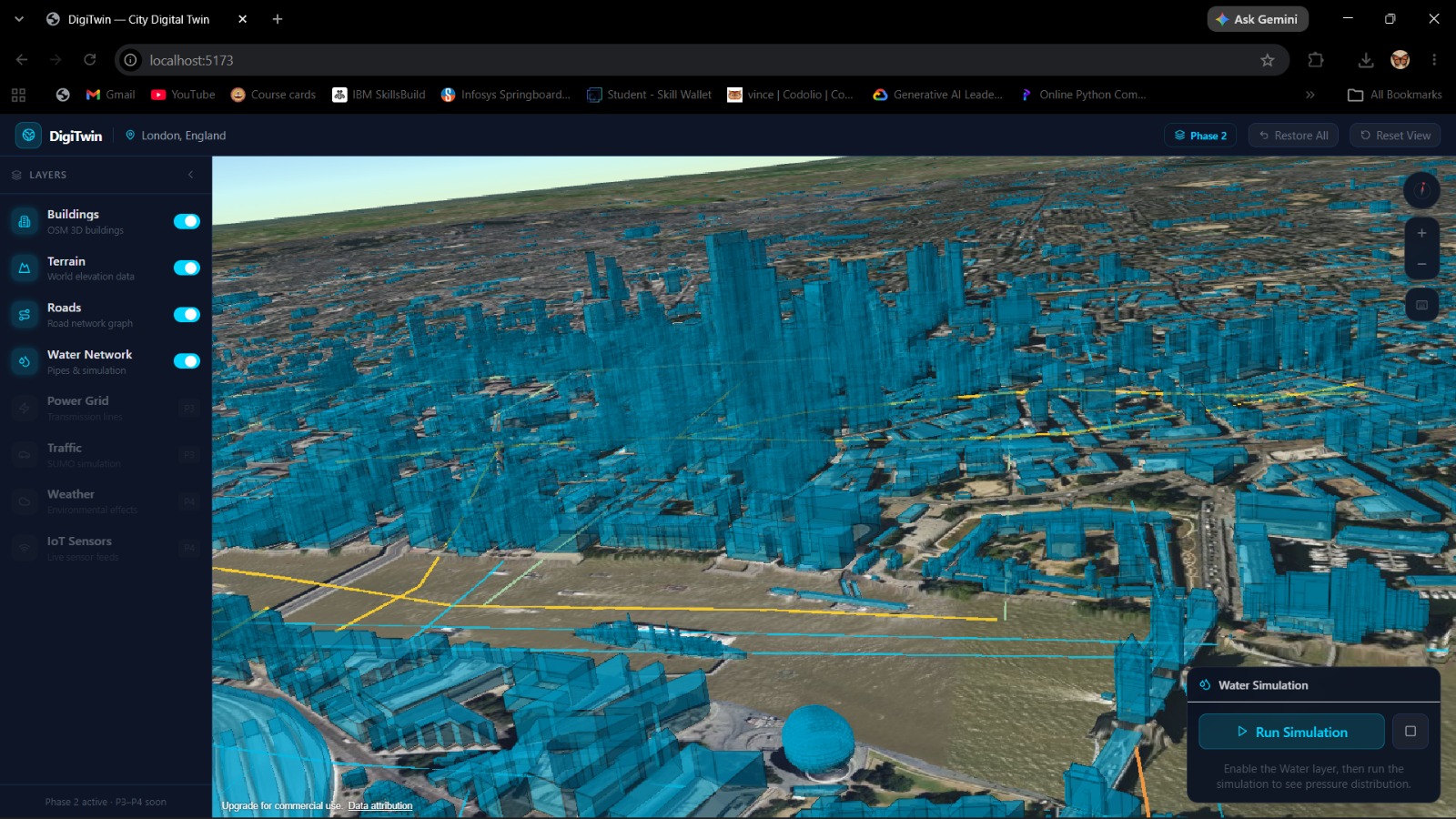
Task: Close the DigiTwin browser tab
Action: [242, 19]
